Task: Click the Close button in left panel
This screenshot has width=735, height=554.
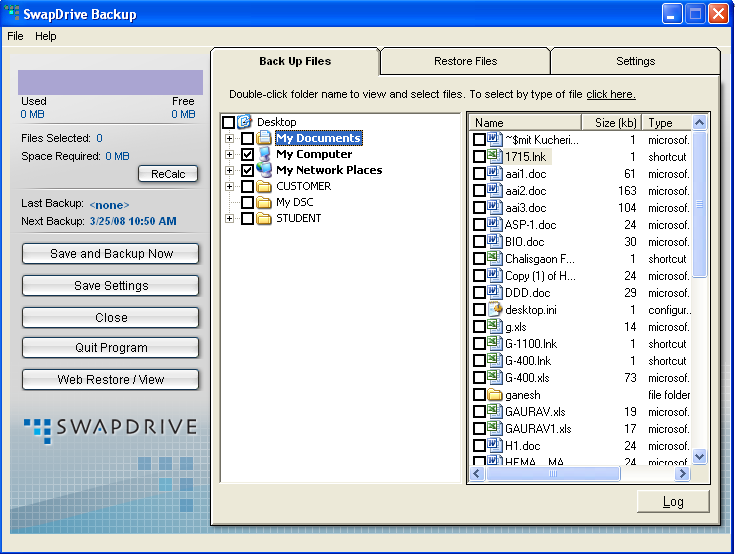Action: pos(111,317)
